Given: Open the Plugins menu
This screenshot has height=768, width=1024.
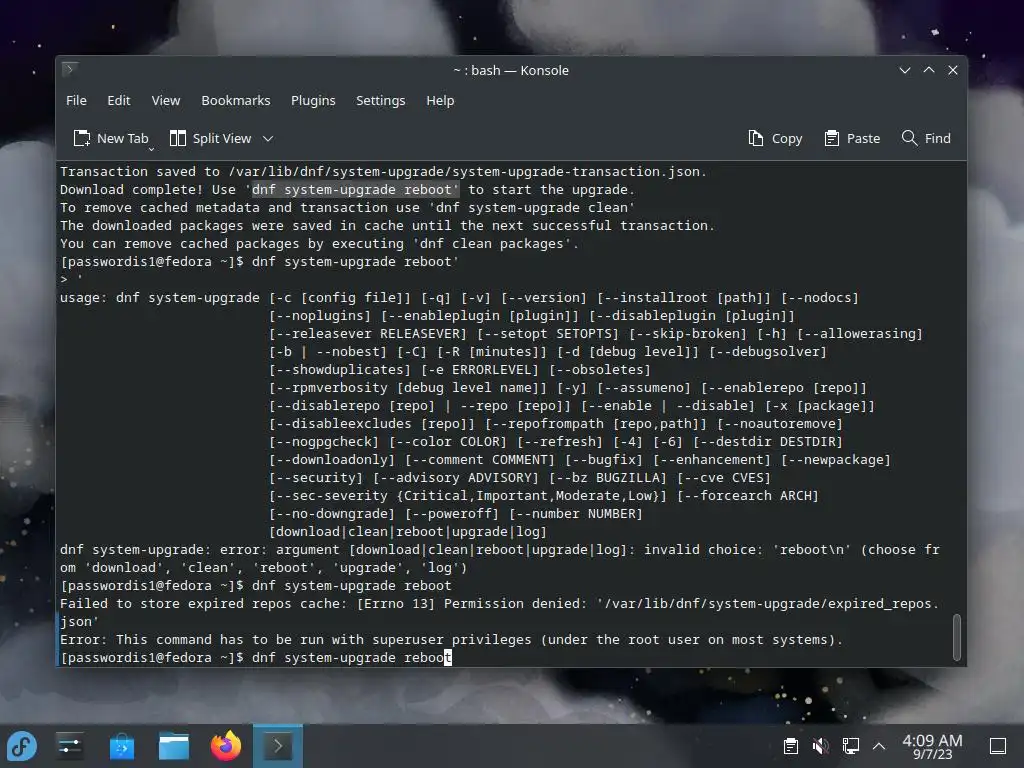Looking at the screenshot, I should click(313, 101).
